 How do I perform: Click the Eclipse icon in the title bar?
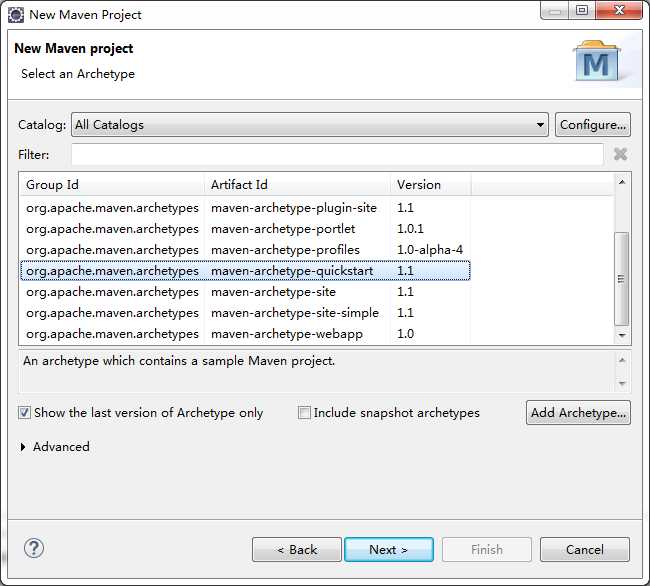pos(16,15)
